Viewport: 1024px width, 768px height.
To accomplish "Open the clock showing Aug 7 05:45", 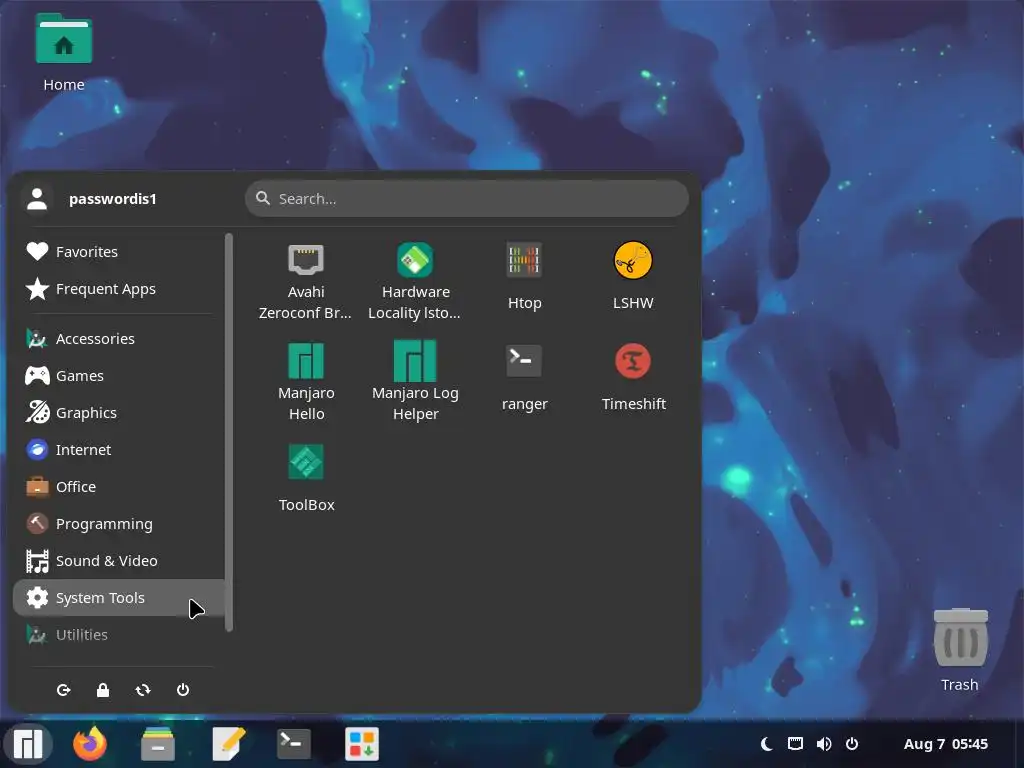I will click(x=945, y=743).
